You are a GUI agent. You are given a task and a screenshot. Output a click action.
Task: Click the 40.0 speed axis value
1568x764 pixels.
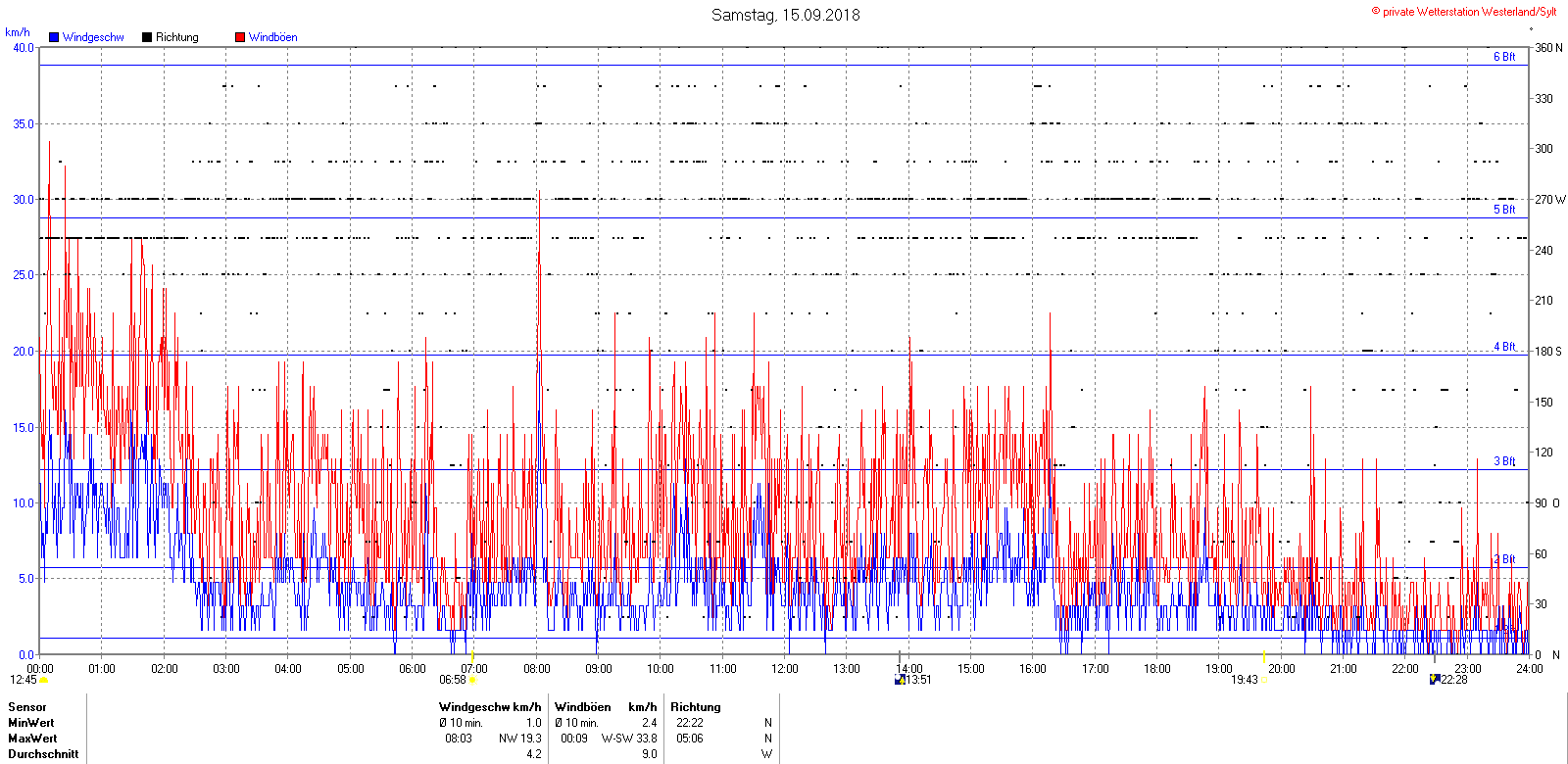(x=24, y=47)
